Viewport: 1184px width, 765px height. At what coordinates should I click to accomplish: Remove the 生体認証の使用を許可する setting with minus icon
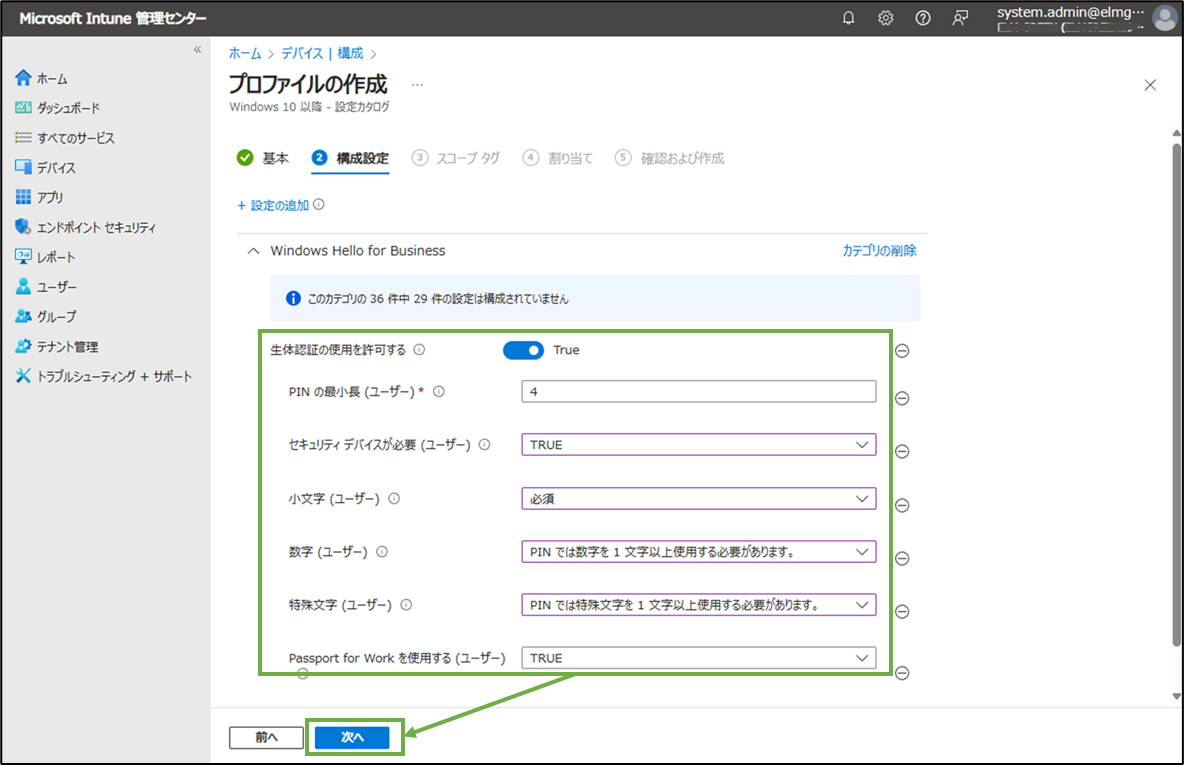(902, 350)
